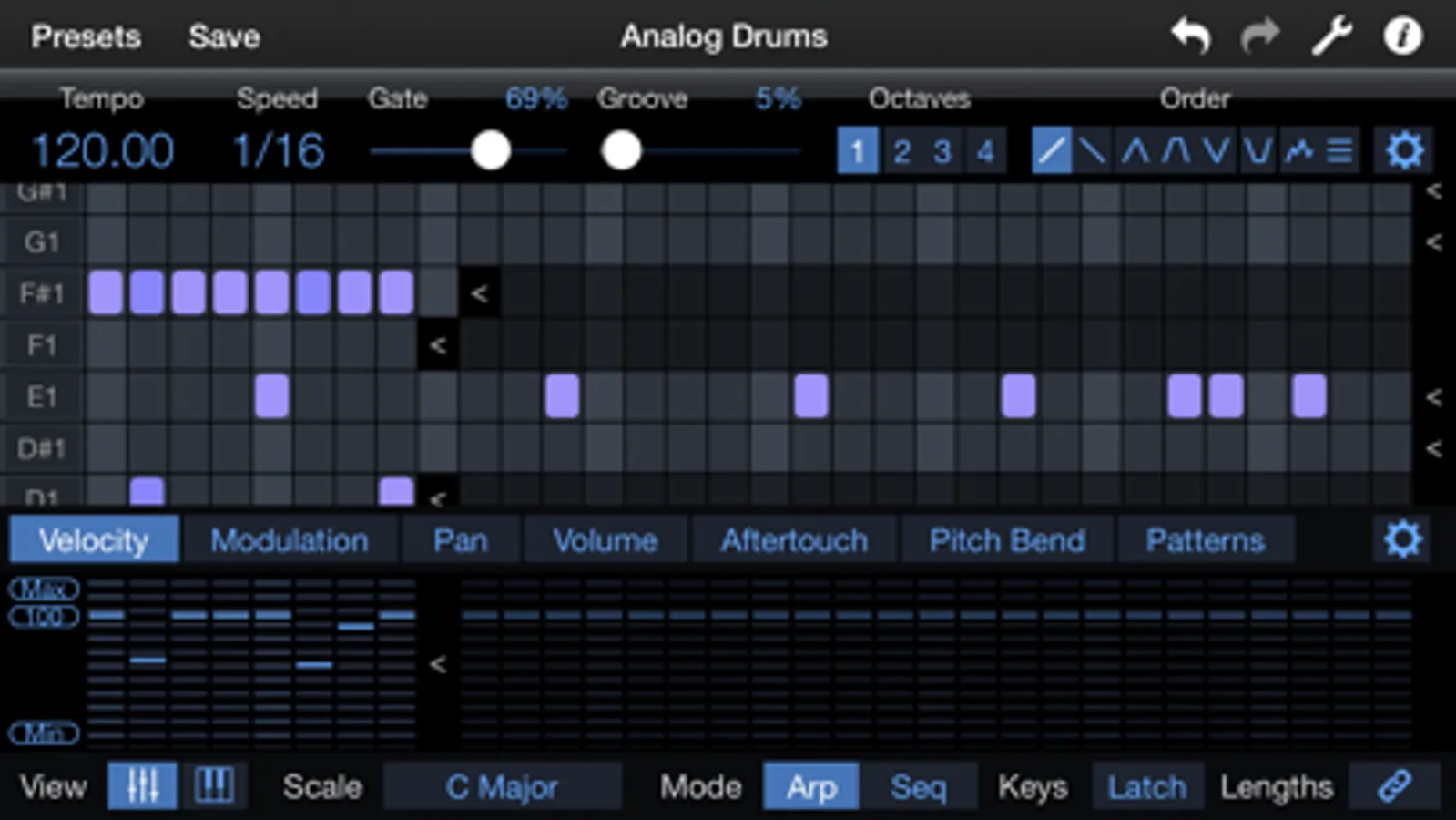The width and height of the screenshot is (1456, 820).
Task: Select the descending (down) arpeggio order icon
Action: click(x=1092, y=150)
